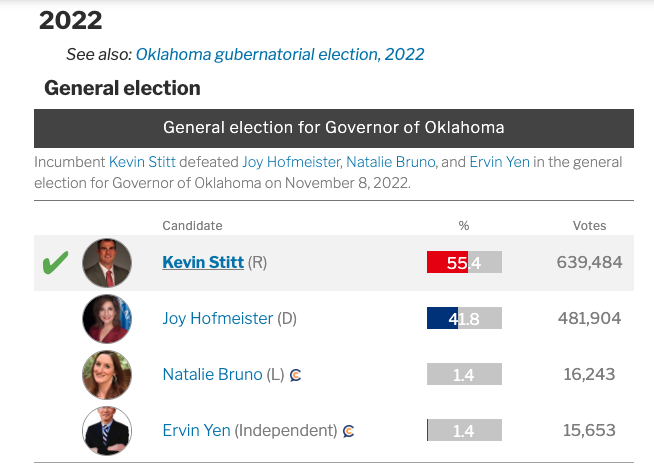Follow the Joy Hofmeister link in the summary sentence
654x464 pixels.
coord(290,162)
